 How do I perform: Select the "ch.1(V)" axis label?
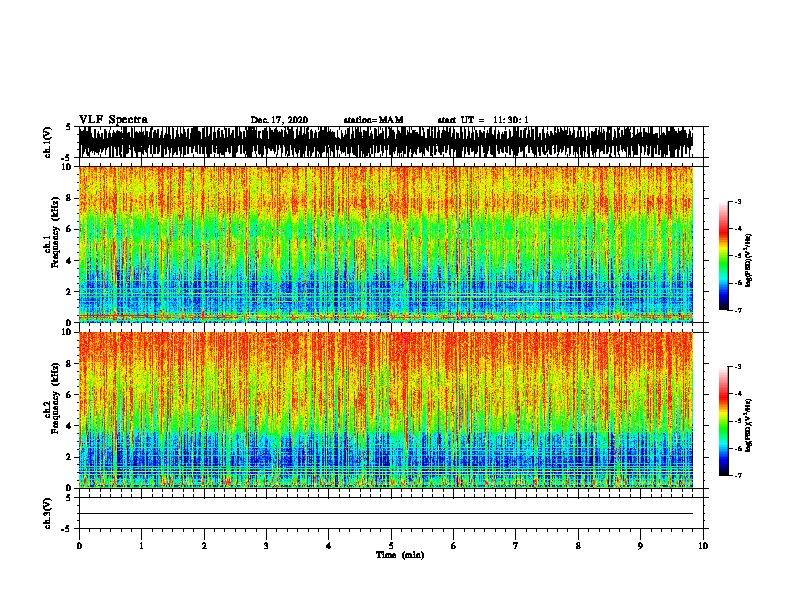(48, 142)
